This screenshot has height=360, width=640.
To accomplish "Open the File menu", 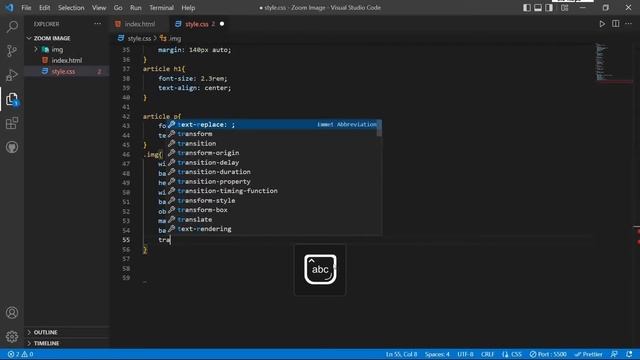I will point(26,8).
